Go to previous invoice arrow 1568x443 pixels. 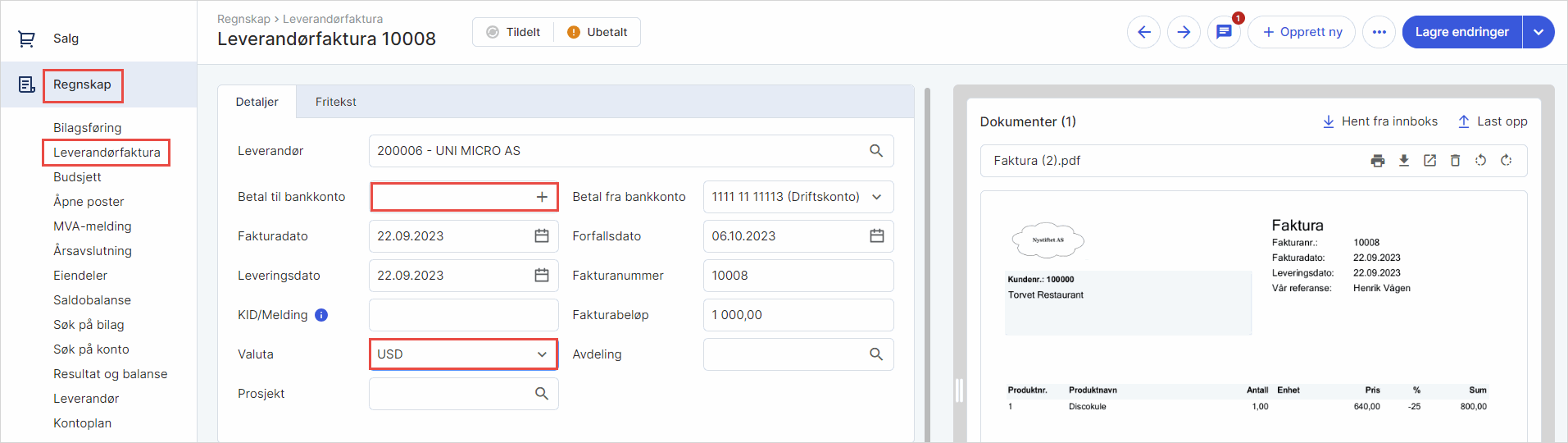1143,32
